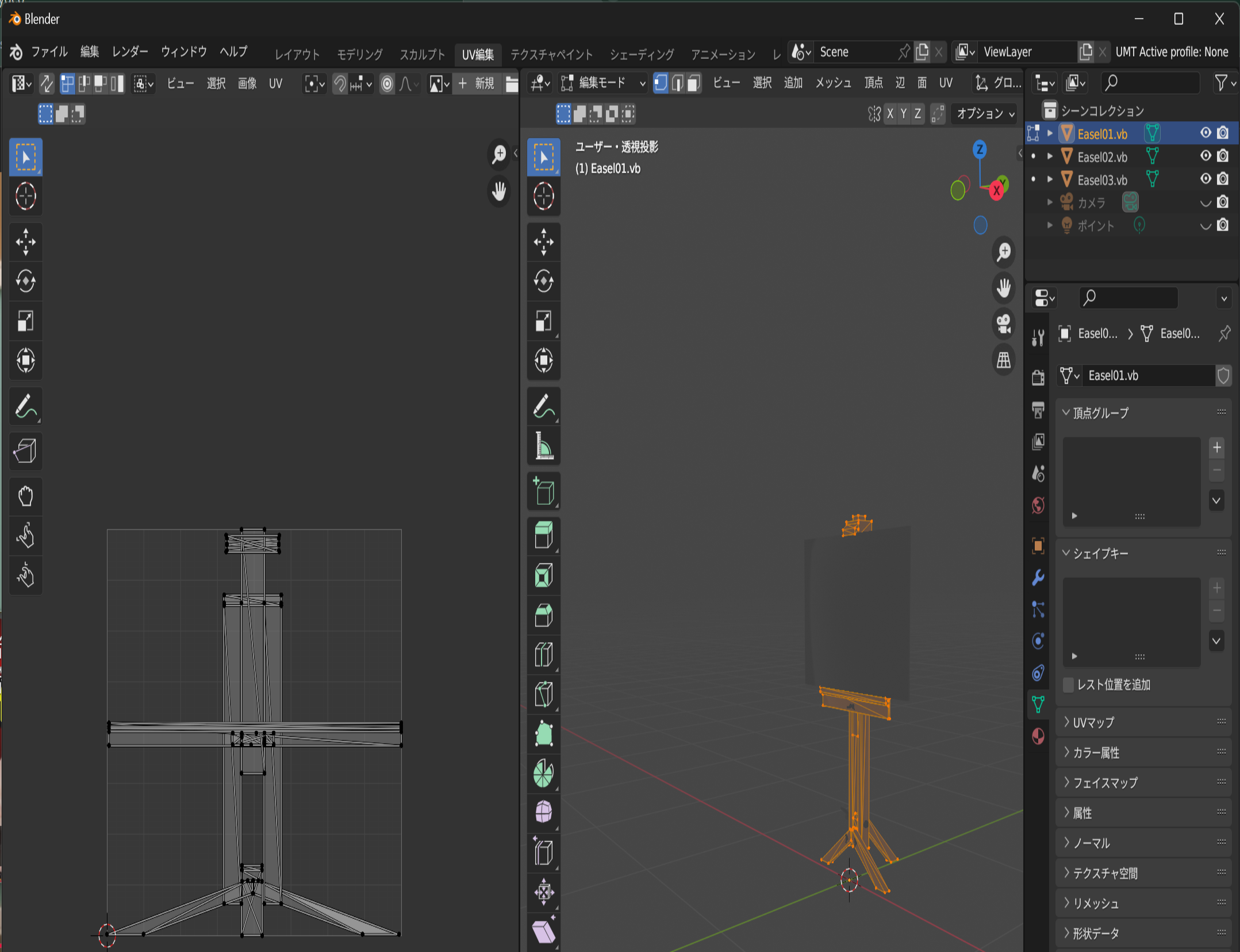This screenshot has height=952, width=1240.
Task: Disable rendering of Easel03.vb
Action: point(1223,179)
